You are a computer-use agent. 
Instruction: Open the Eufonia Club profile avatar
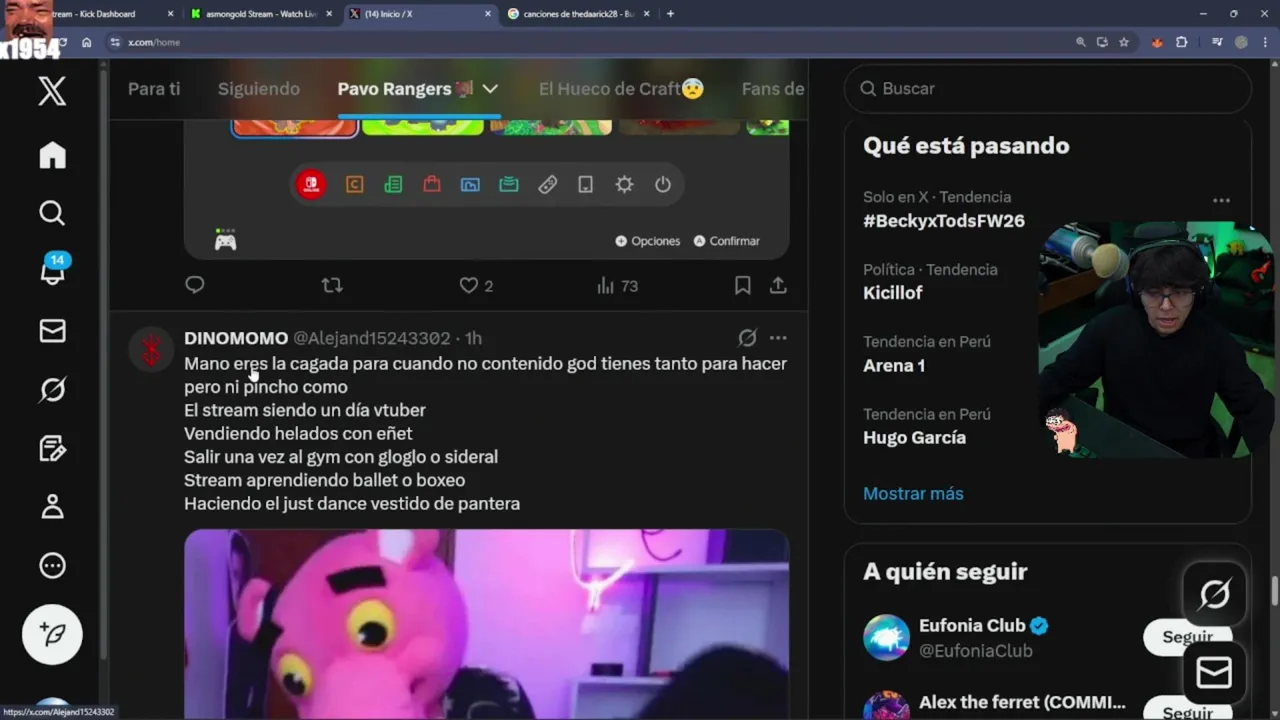pyautogui.click(x=886, y=637)
